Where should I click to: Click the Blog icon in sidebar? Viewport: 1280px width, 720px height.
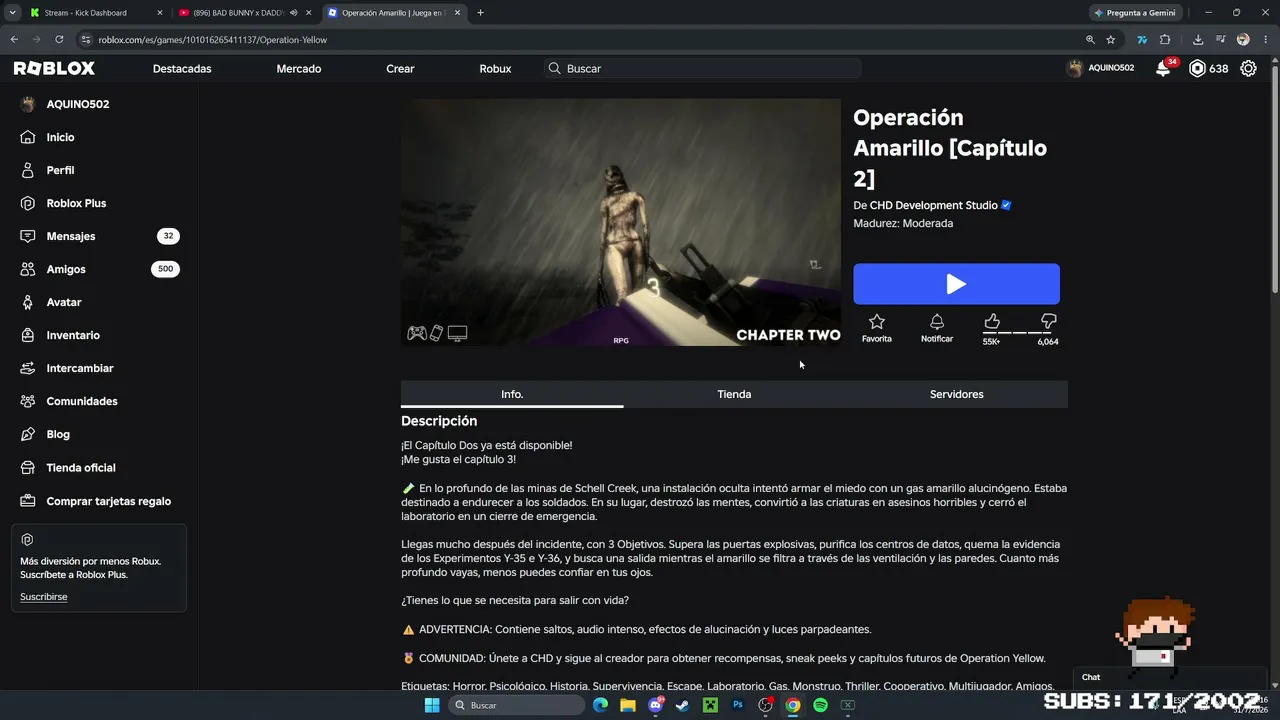[x=28, y=434]
